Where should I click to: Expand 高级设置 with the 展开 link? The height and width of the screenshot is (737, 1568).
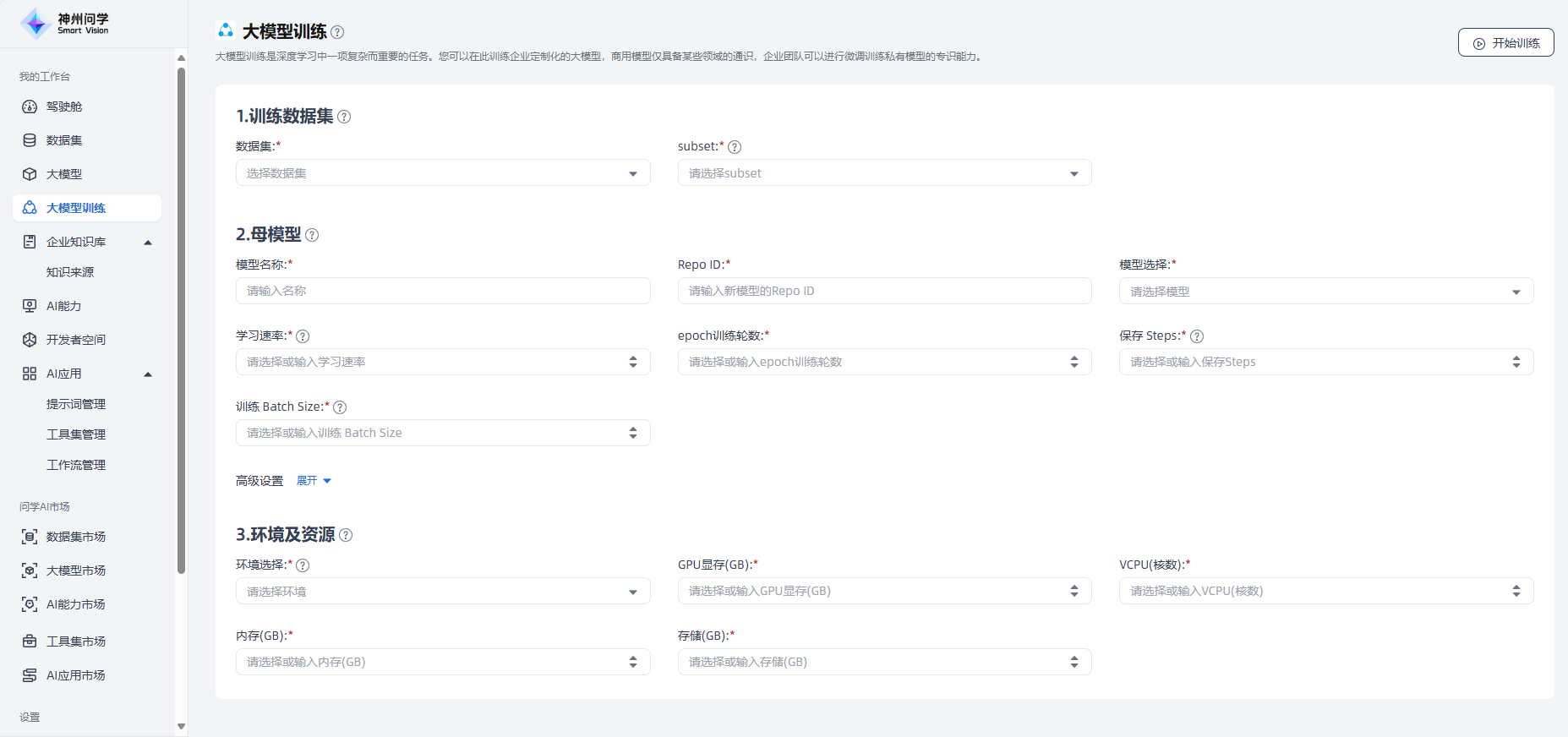pyautogui.click(x=314, y=481)
